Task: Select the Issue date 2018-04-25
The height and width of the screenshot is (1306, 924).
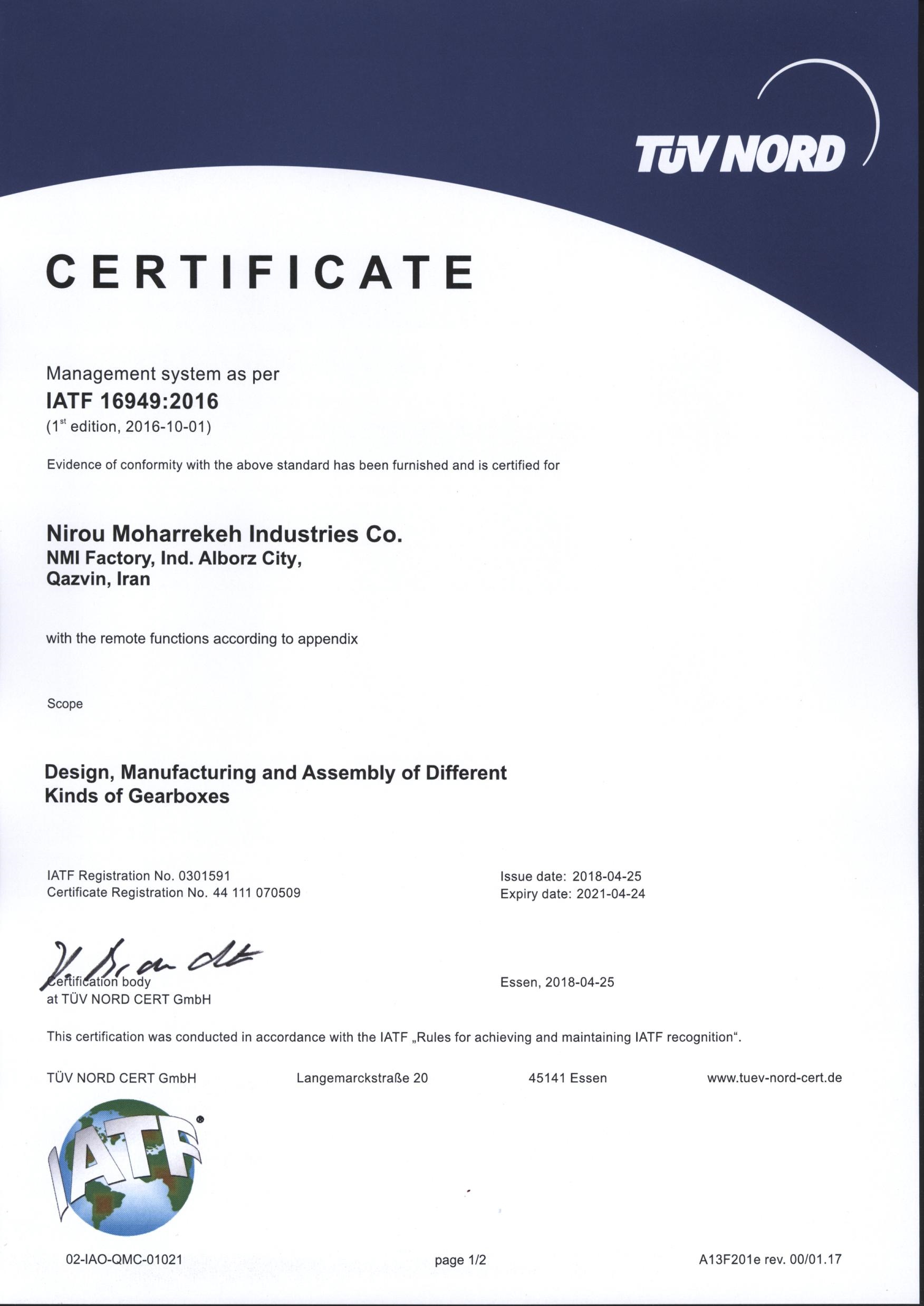Action: (571, 876)
